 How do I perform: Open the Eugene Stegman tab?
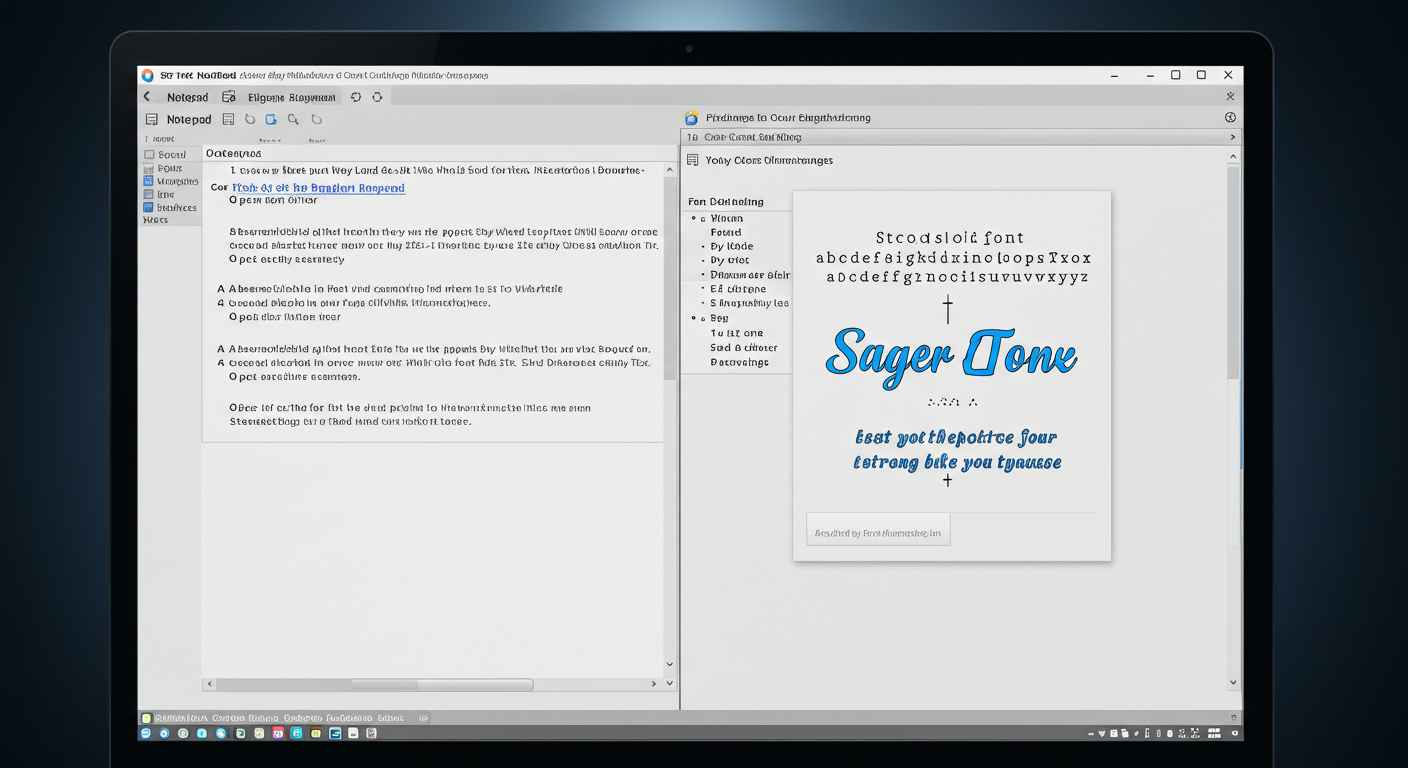(292, 97)
